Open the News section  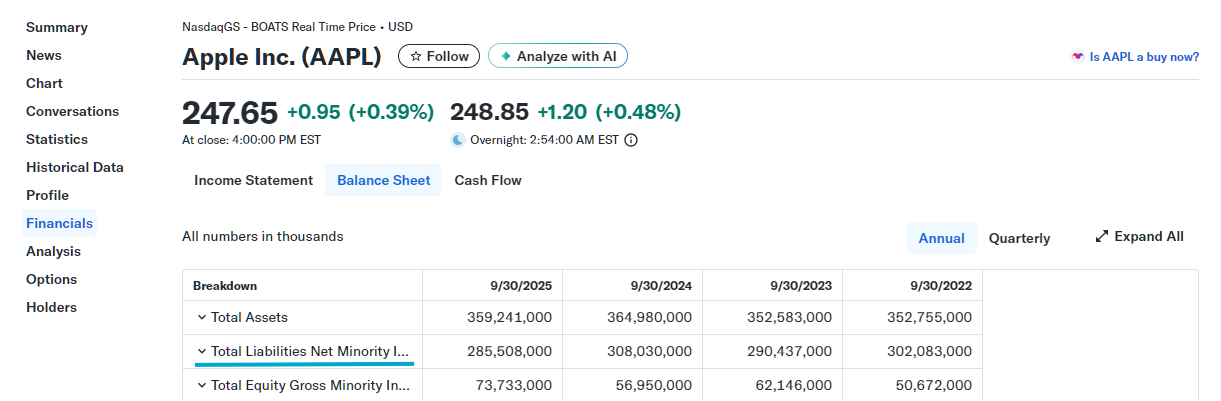(x=44, y=55)
